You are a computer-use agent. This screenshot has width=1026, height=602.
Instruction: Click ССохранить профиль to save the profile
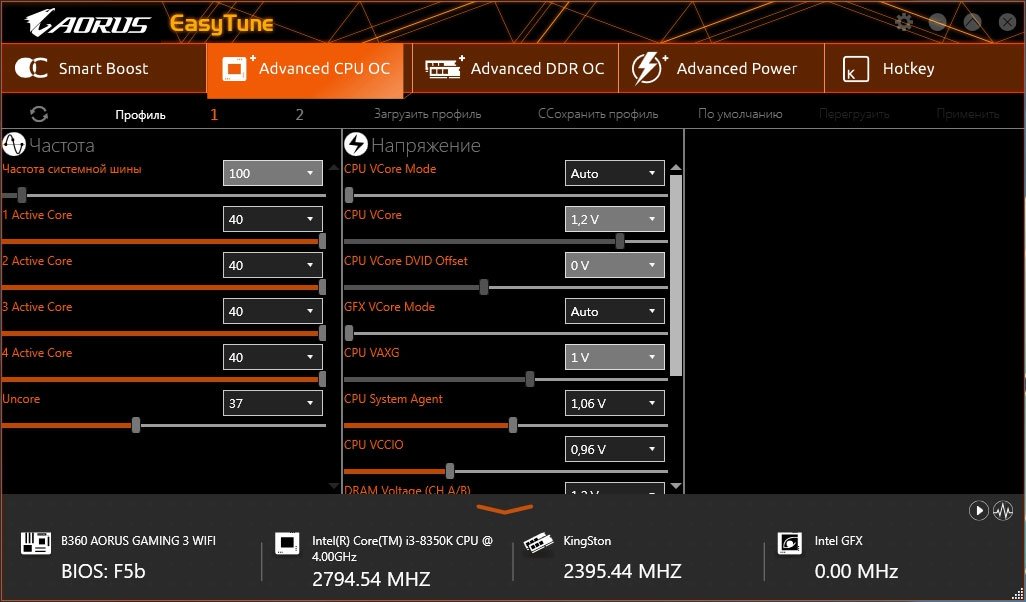[x=598, y=114]
